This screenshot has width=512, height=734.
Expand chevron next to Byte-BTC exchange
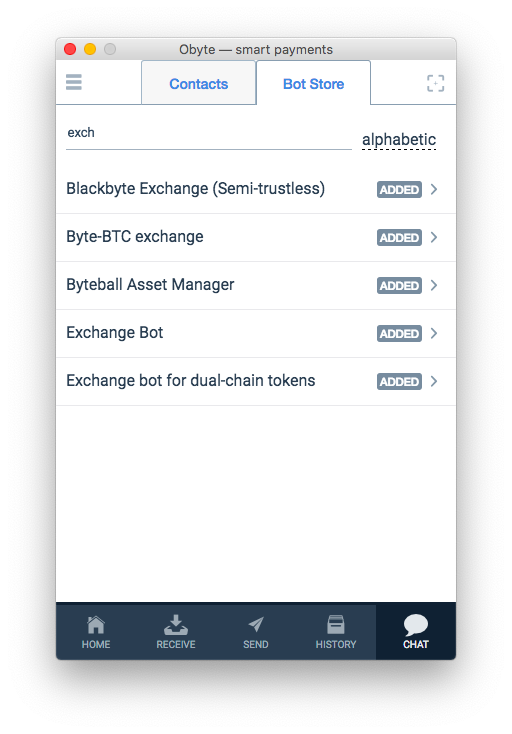[434, 237]
